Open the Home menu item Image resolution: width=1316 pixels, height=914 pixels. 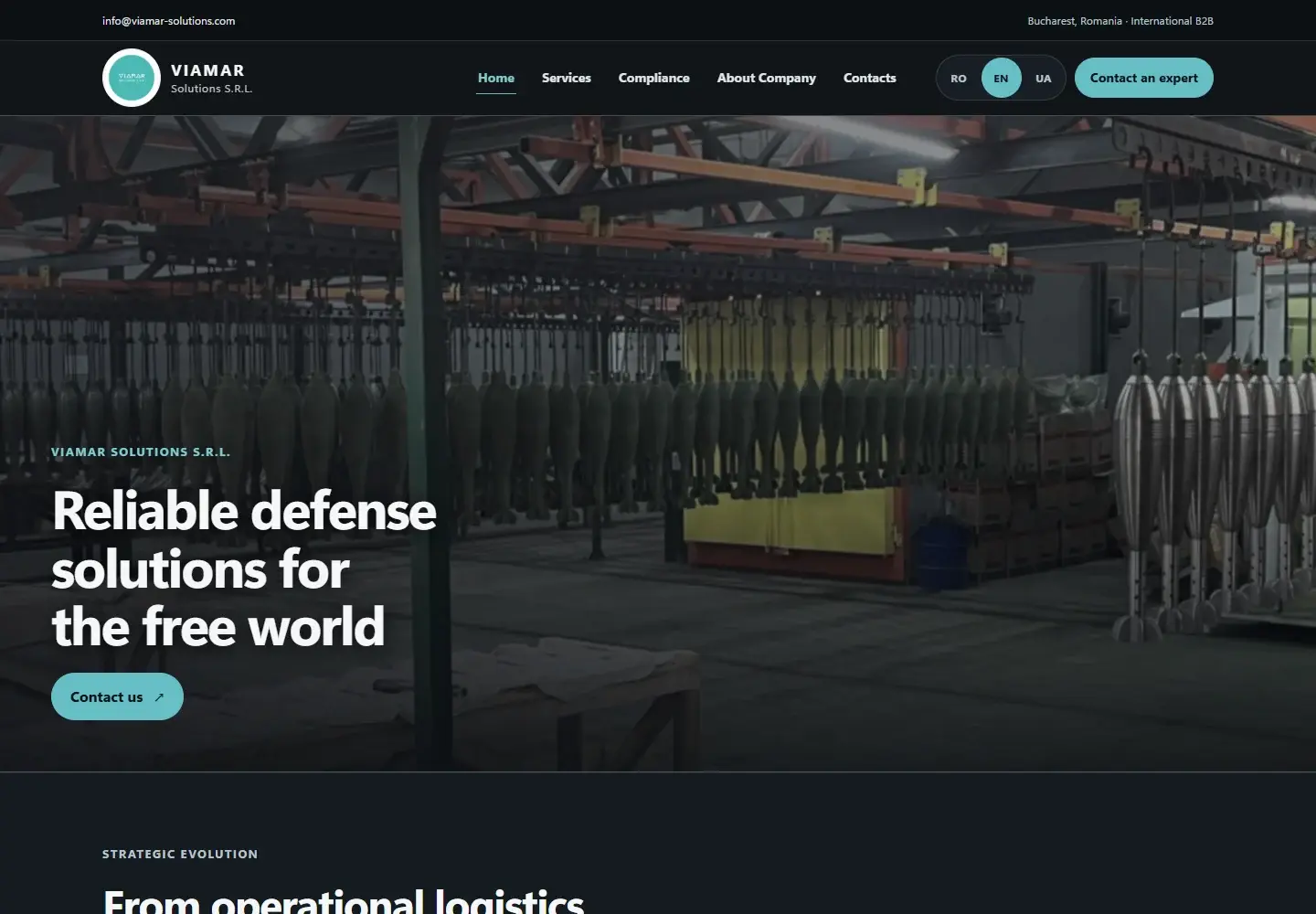coord(496,78)
